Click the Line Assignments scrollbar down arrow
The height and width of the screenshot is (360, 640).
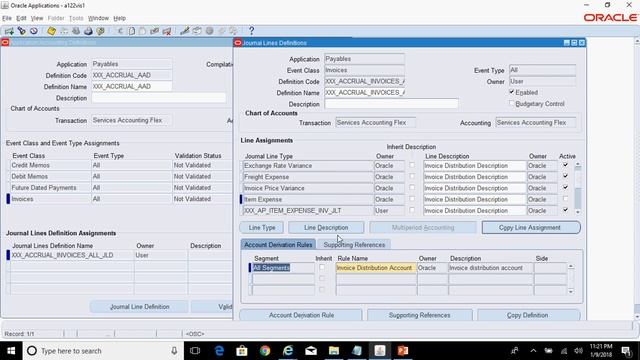coord(578,212)
